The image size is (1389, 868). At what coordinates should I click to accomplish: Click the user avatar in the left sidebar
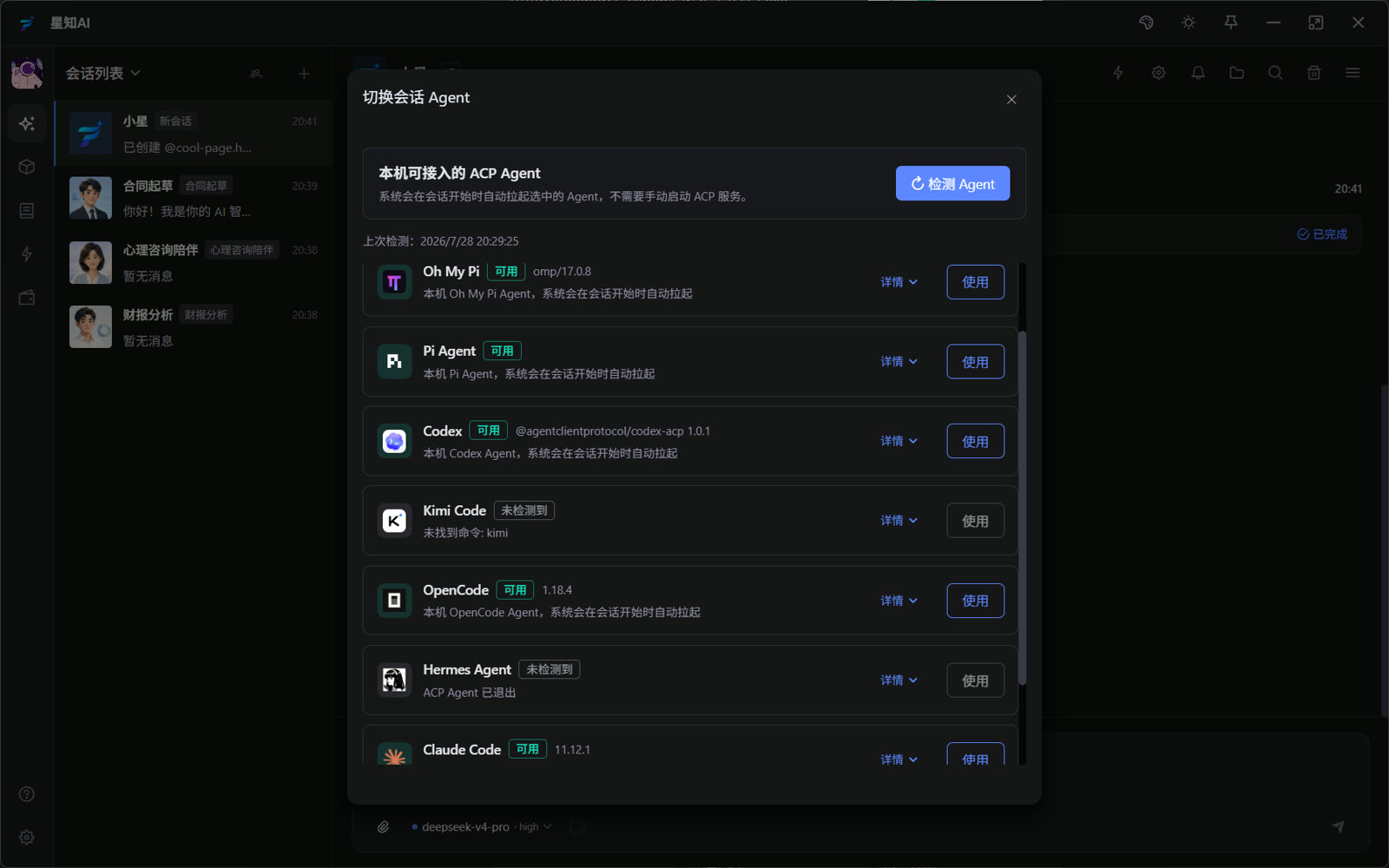pyautogui.click(x=27, y=73)
